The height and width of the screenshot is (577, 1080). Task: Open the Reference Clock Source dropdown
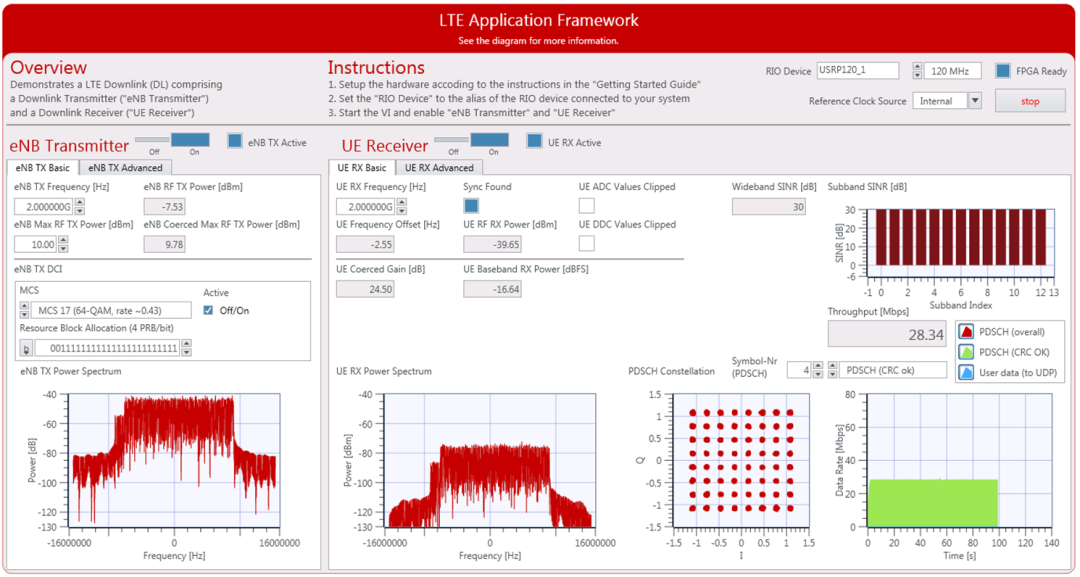point(975,101)
